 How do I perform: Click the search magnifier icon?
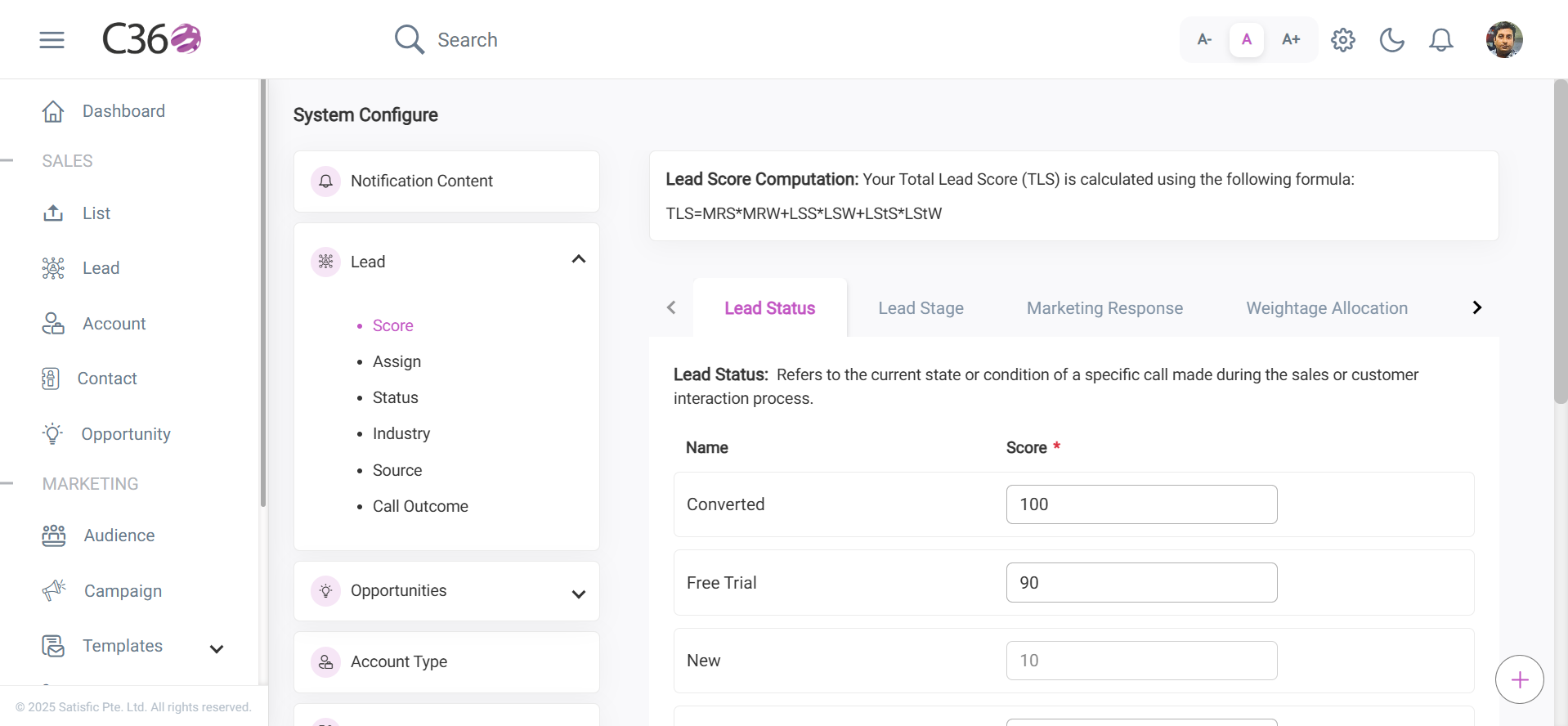coord(409,39)
